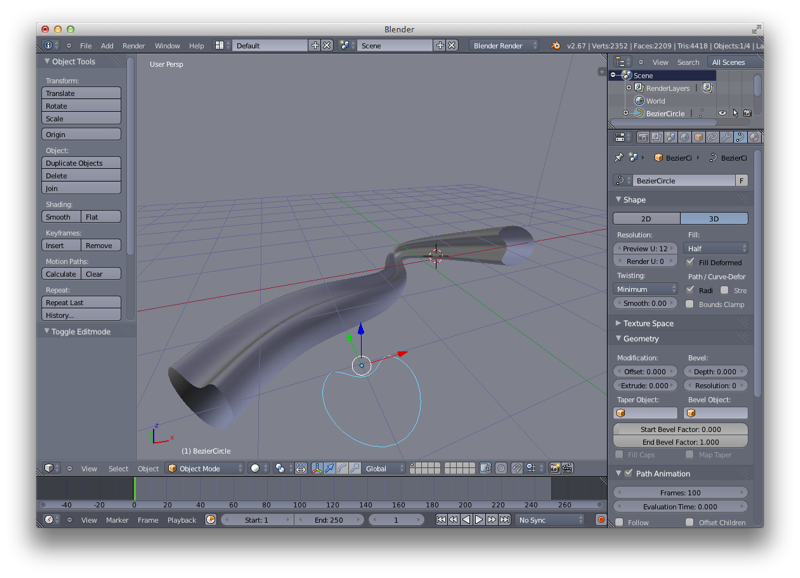Click the Origin button

(x=81, y=134)
